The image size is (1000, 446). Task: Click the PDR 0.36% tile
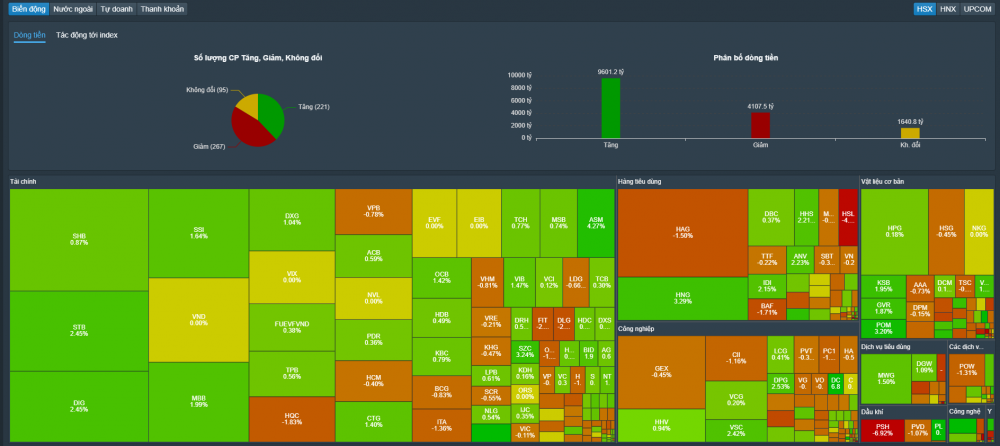(374, 340)
